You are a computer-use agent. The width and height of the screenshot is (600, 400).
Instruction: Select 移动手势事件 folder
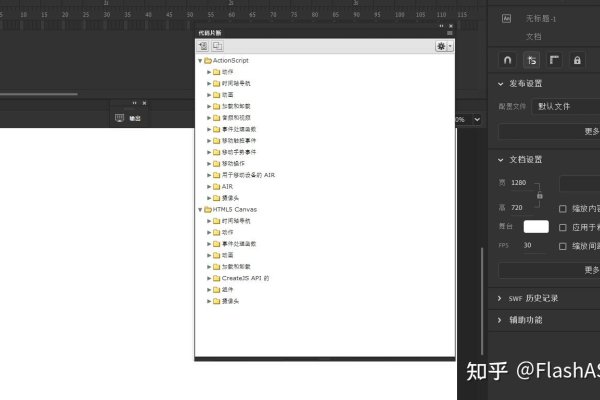tap(239, 152)
